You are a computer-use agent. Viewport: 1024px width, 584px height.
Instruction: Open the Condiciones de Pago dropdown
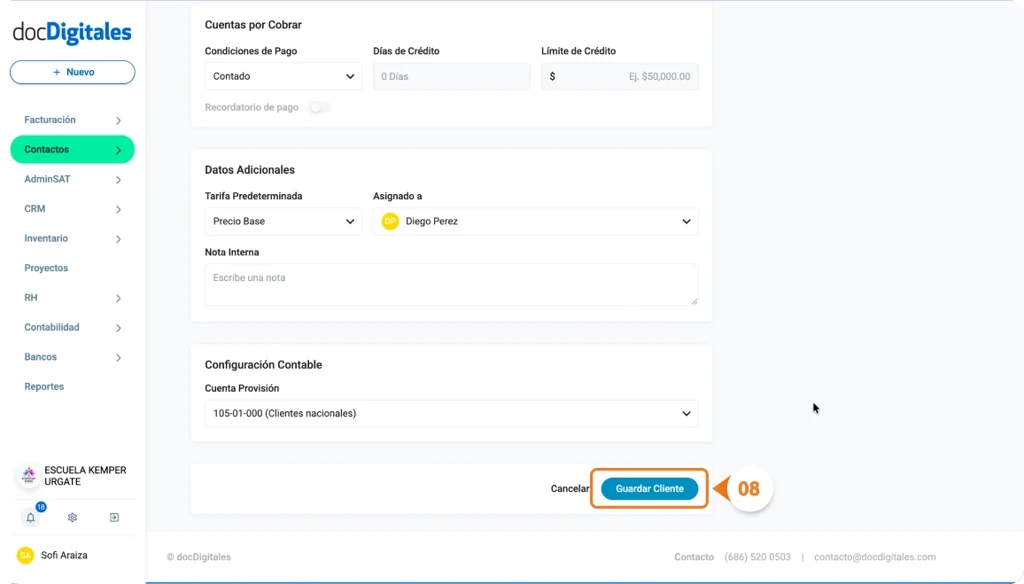[x=283, y=76]
